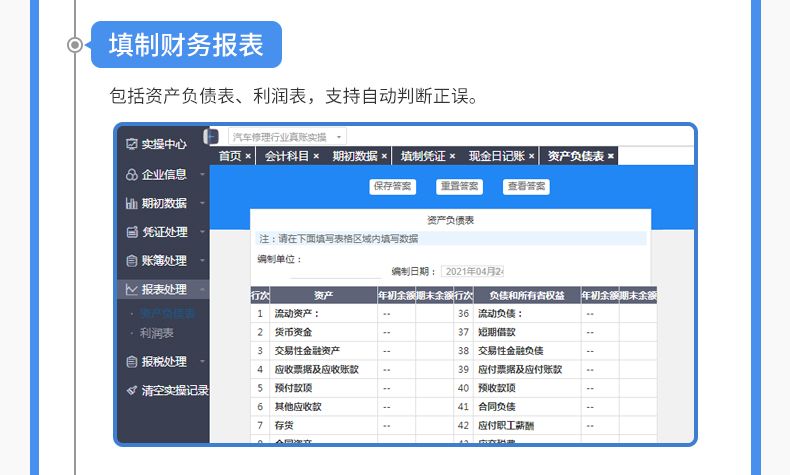790x475 pixels.
Task: Click the 账簿处理 document icon
Action: [x=131, y=260]
